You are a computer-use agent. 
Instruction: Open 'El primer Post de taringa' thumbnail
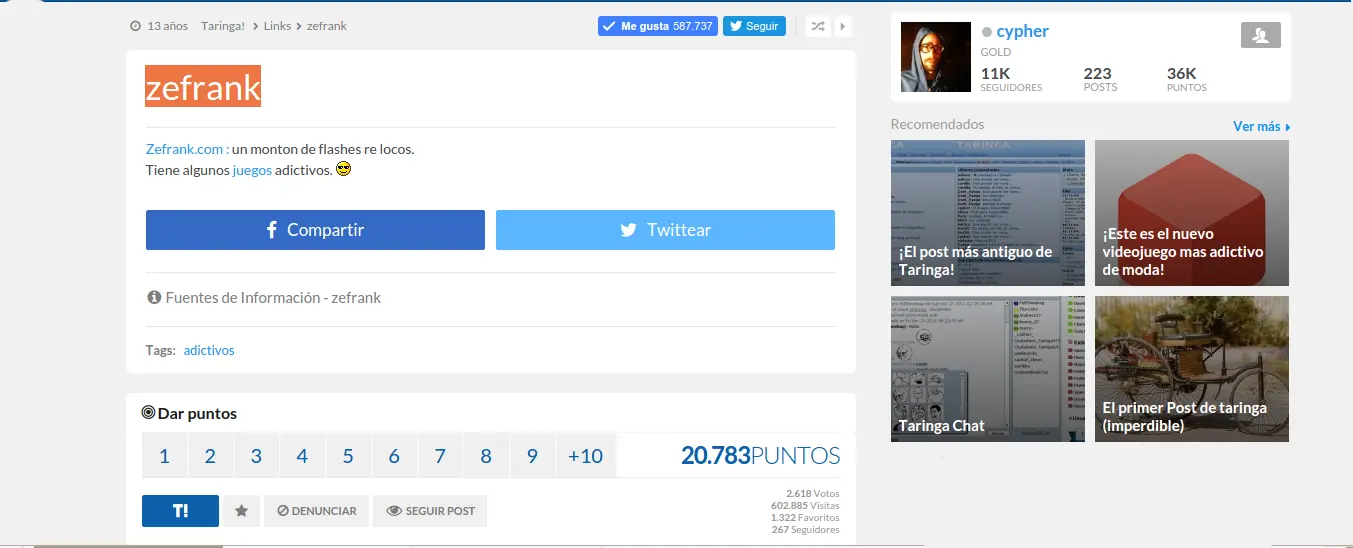click(x=1192, y=369)
